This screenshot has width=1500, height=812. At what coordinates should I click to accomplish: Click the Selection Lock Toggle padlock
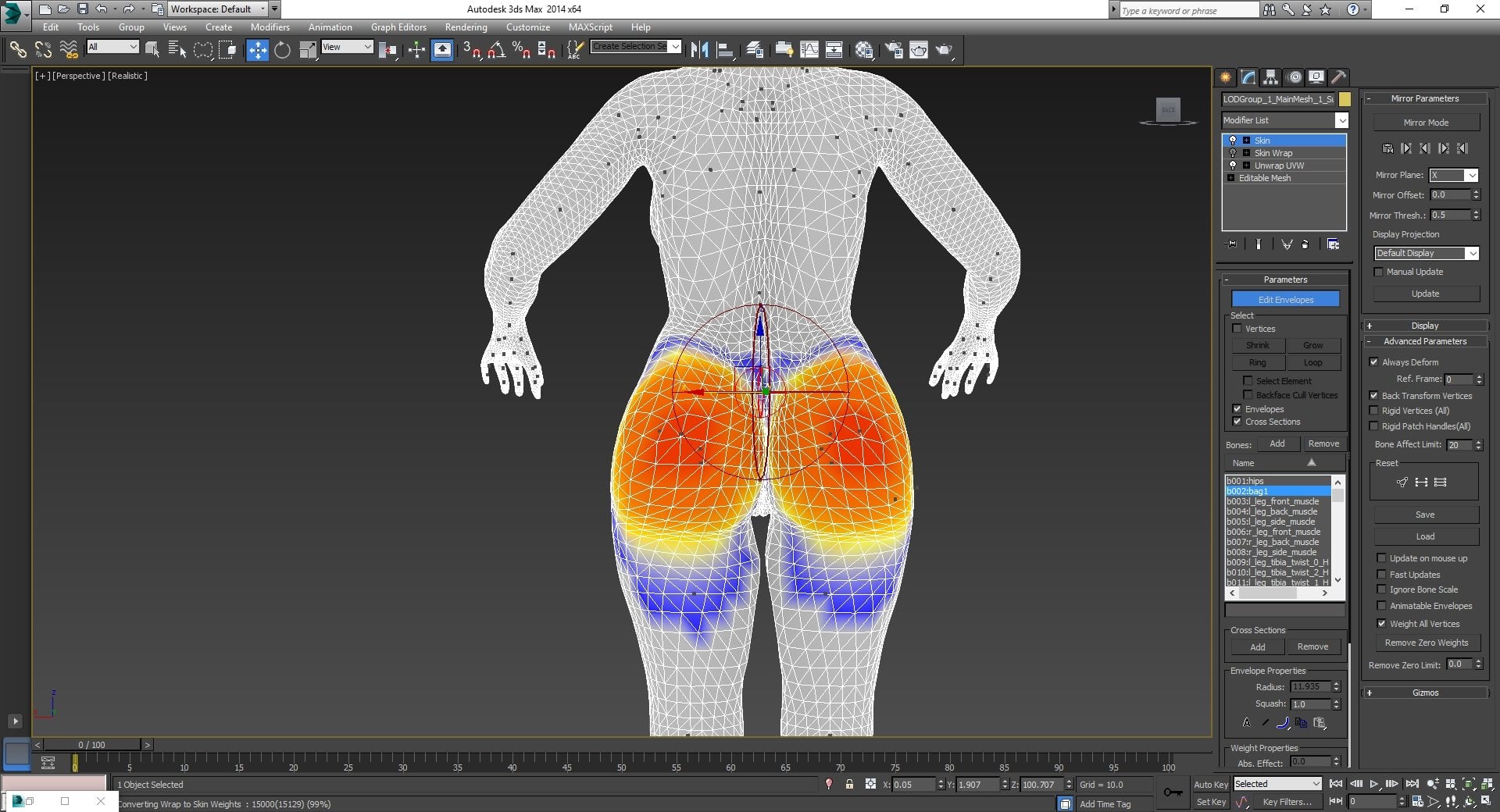tap(849, 785)
